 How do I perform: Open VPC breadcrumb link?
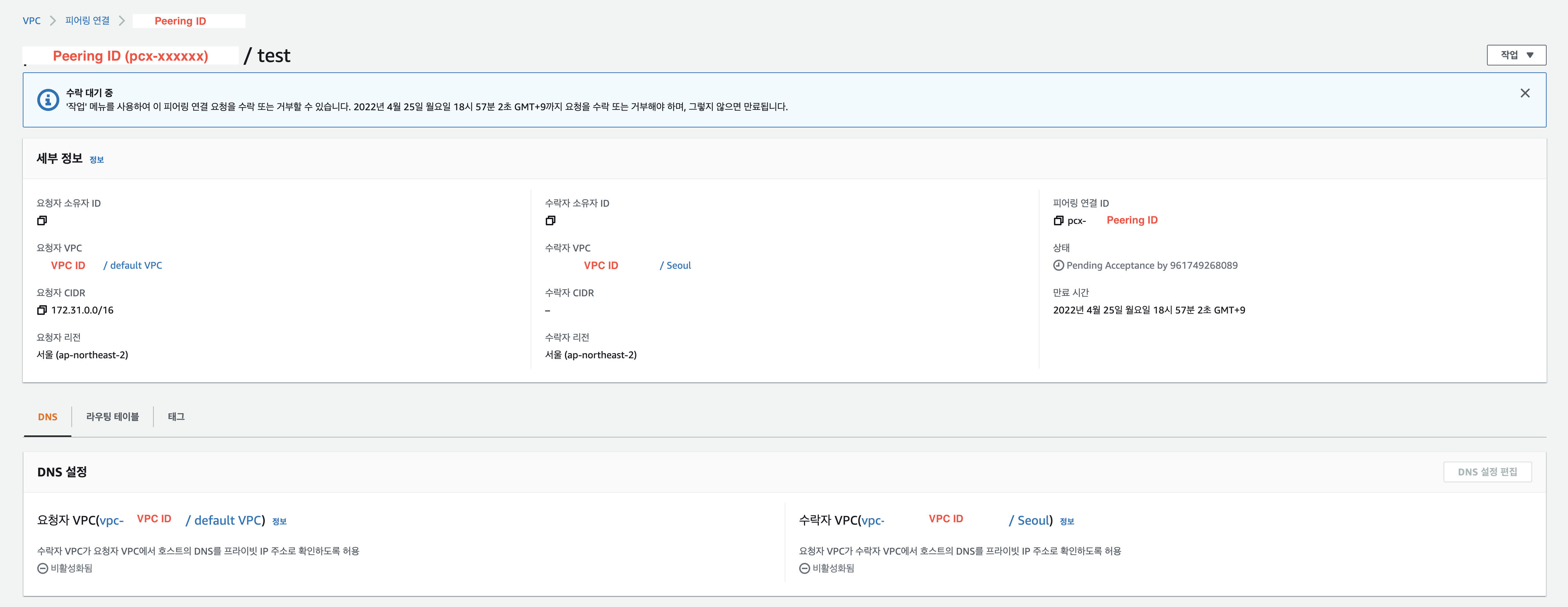click(32, 21)
